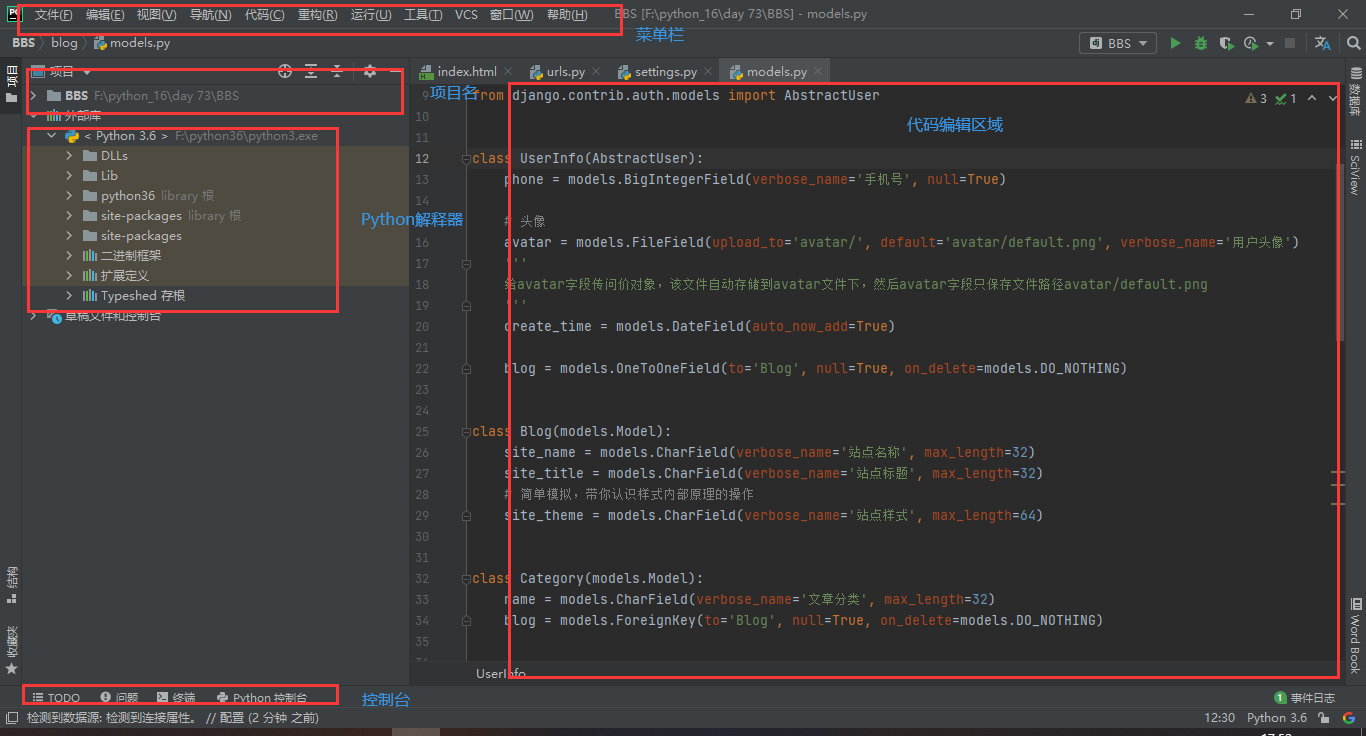Click the green check typo indicator showing 1
Screen dimensions: 1366x736
[x=1286, y=98]
